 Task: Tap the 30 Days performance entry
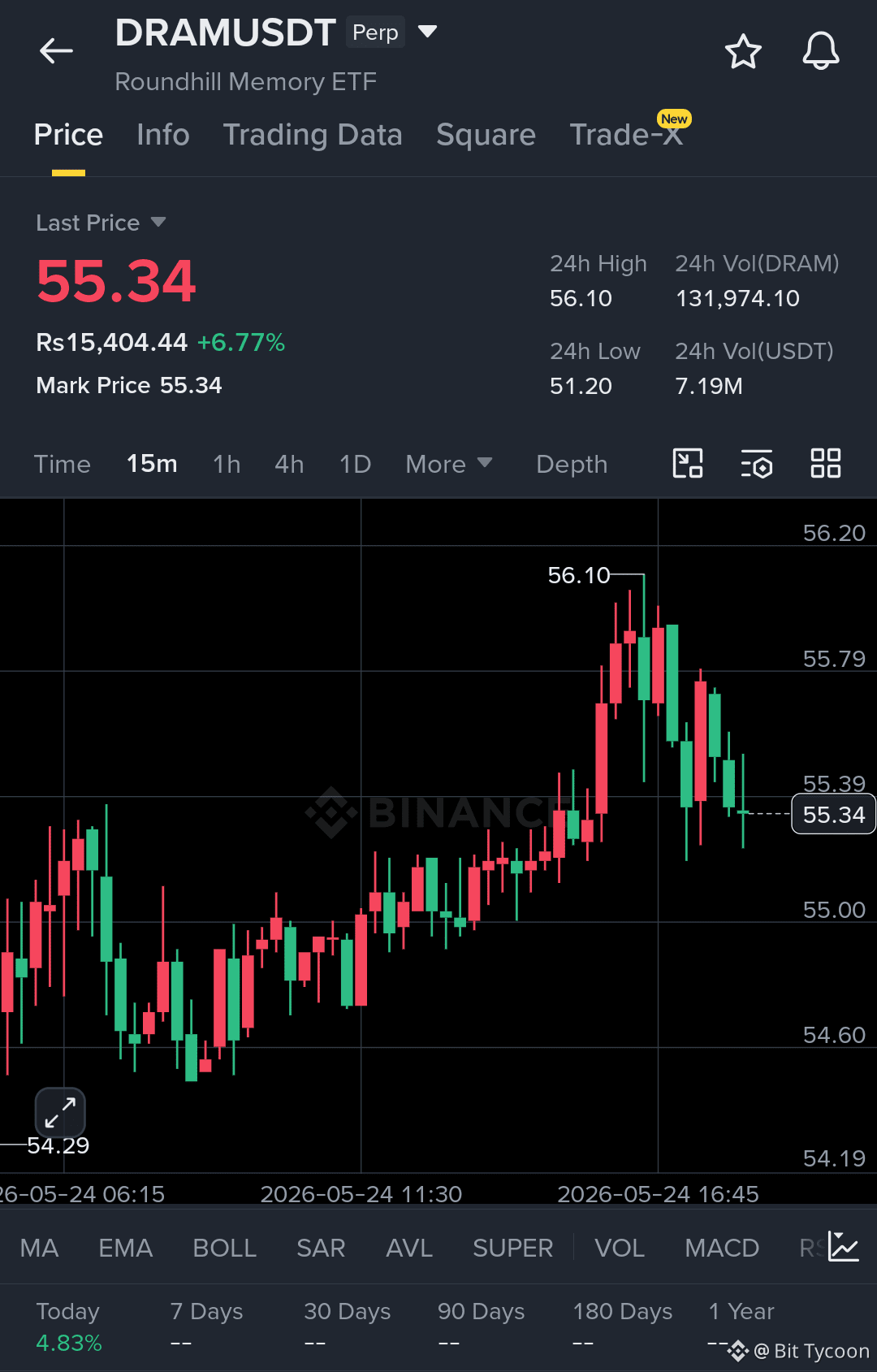[347, 1327]
